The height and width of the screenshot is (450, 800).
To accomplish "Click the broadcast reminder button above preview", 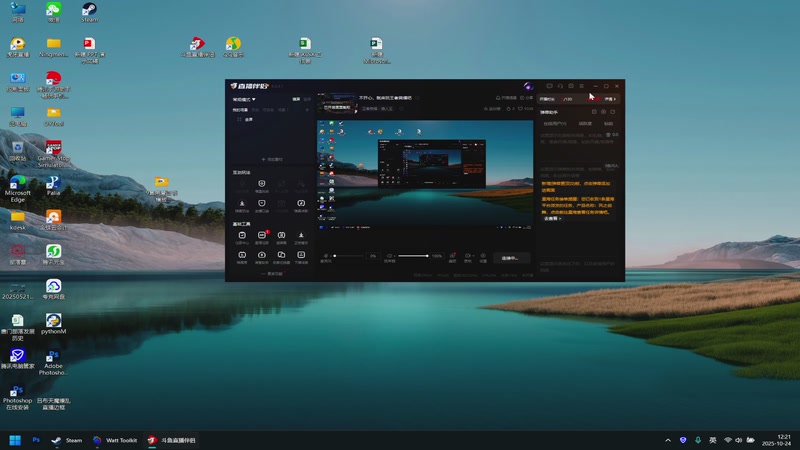I will (506, 98).
